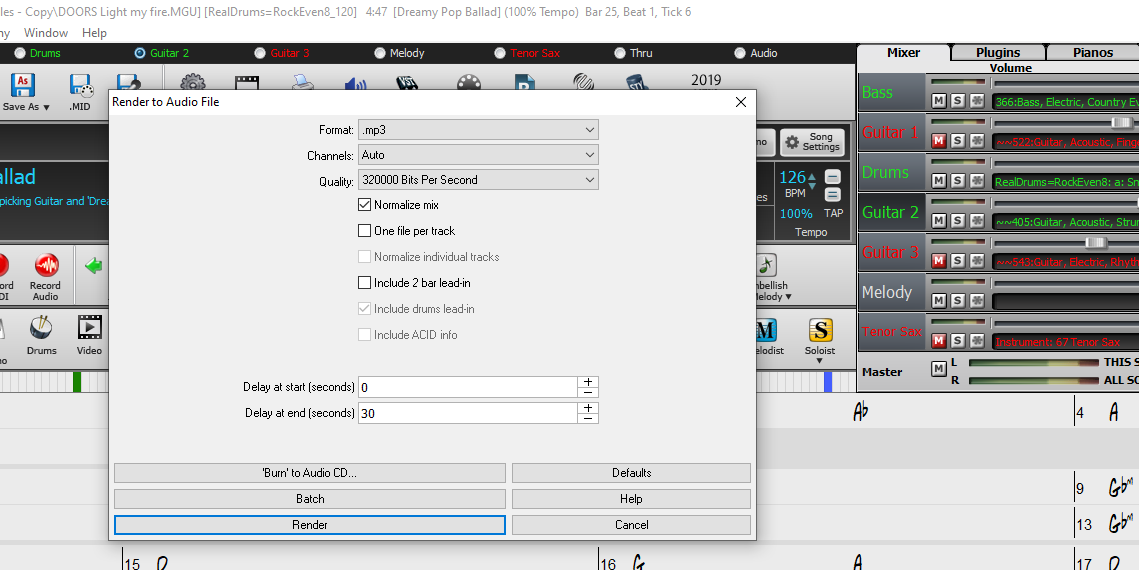Mute the Drums track in Mixer

tap(939, 180)
